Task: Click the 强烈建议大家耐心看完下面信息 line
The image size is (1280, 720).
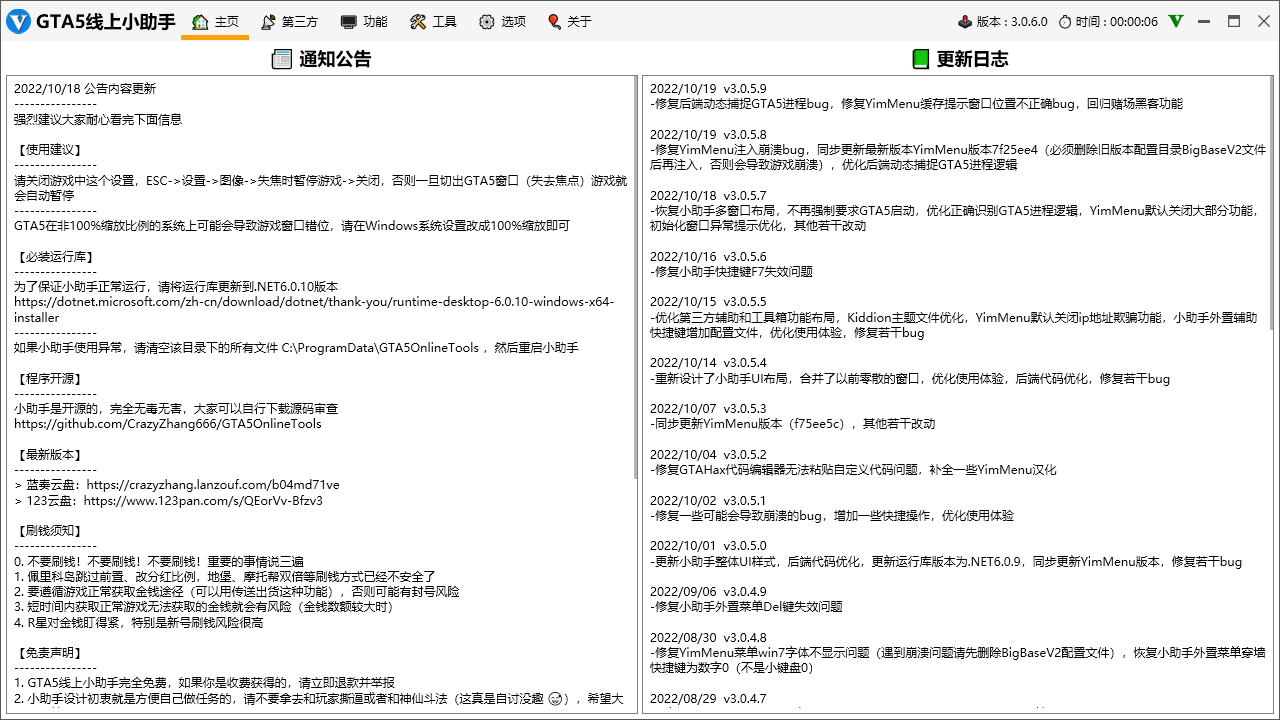Action: [x=98, y=120]
